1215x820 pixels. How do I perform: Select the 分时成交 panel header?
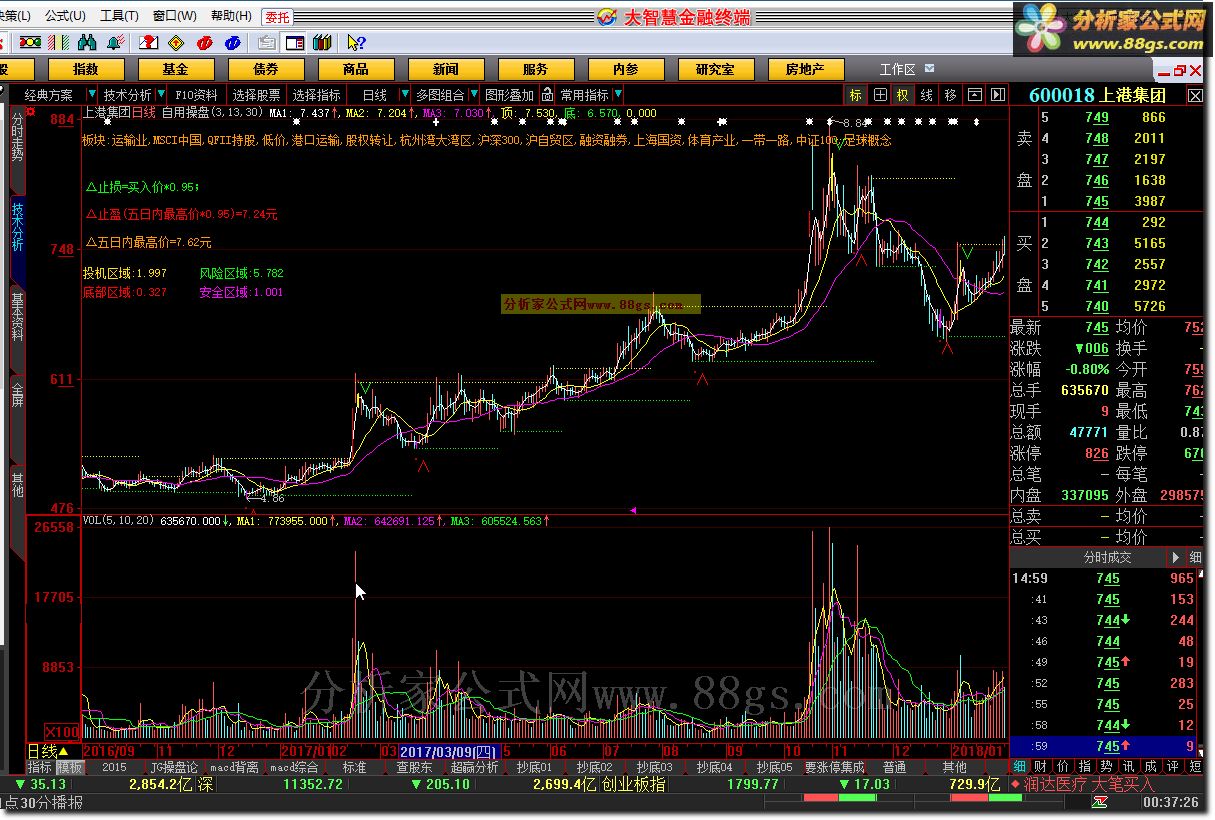pyautogui.click(x=1107, y=557)
